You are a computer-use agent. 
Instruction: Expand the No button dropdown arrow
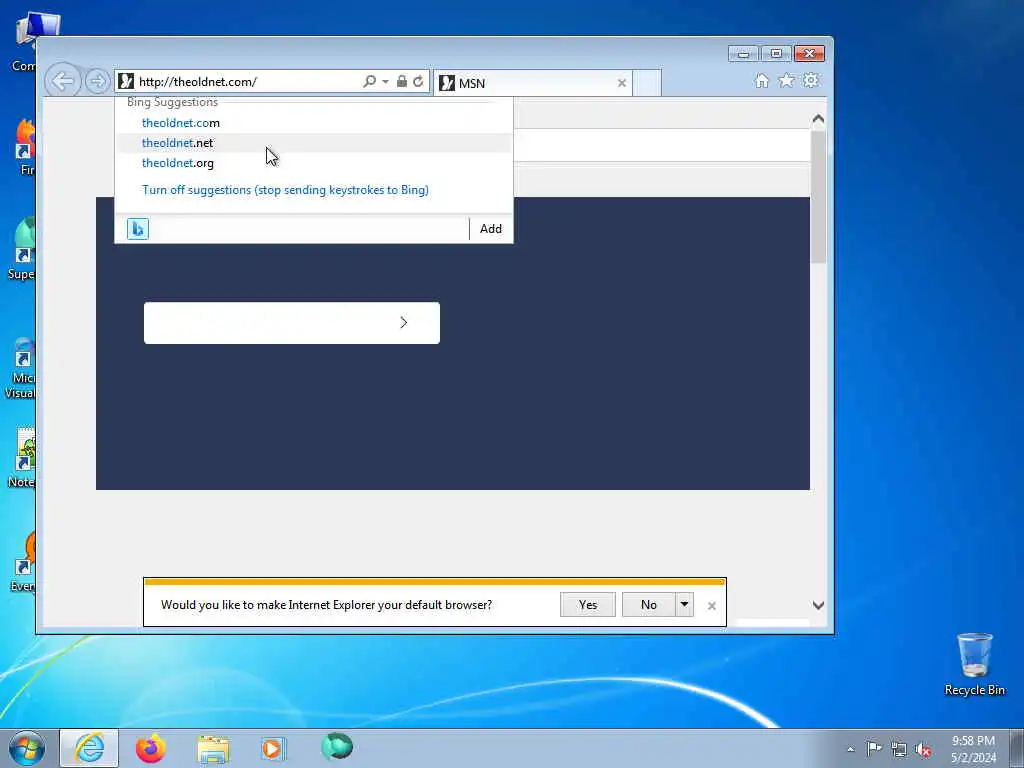point(684,605)
